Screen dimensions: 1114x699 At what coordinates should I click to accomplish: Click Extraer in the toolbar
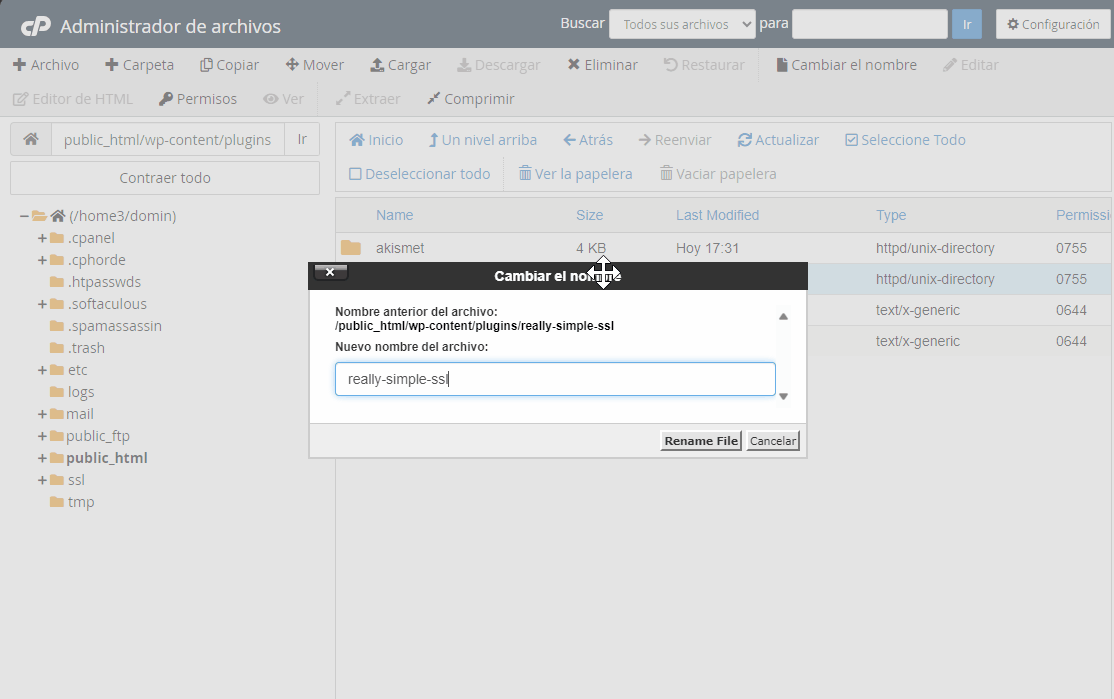click(368, 99)
